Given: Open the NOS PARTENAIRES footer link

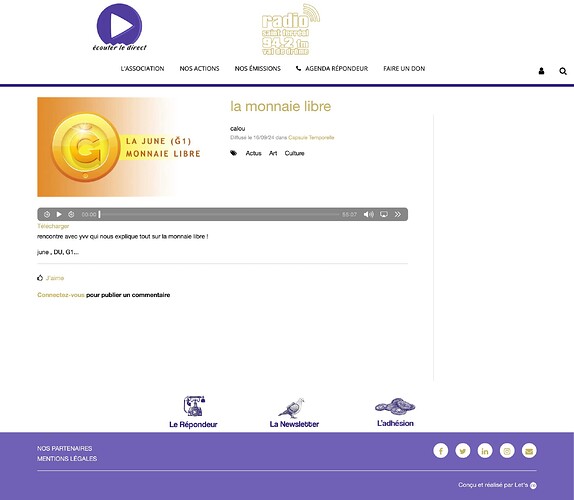Looking at the screenshot, I should point(64,448).
